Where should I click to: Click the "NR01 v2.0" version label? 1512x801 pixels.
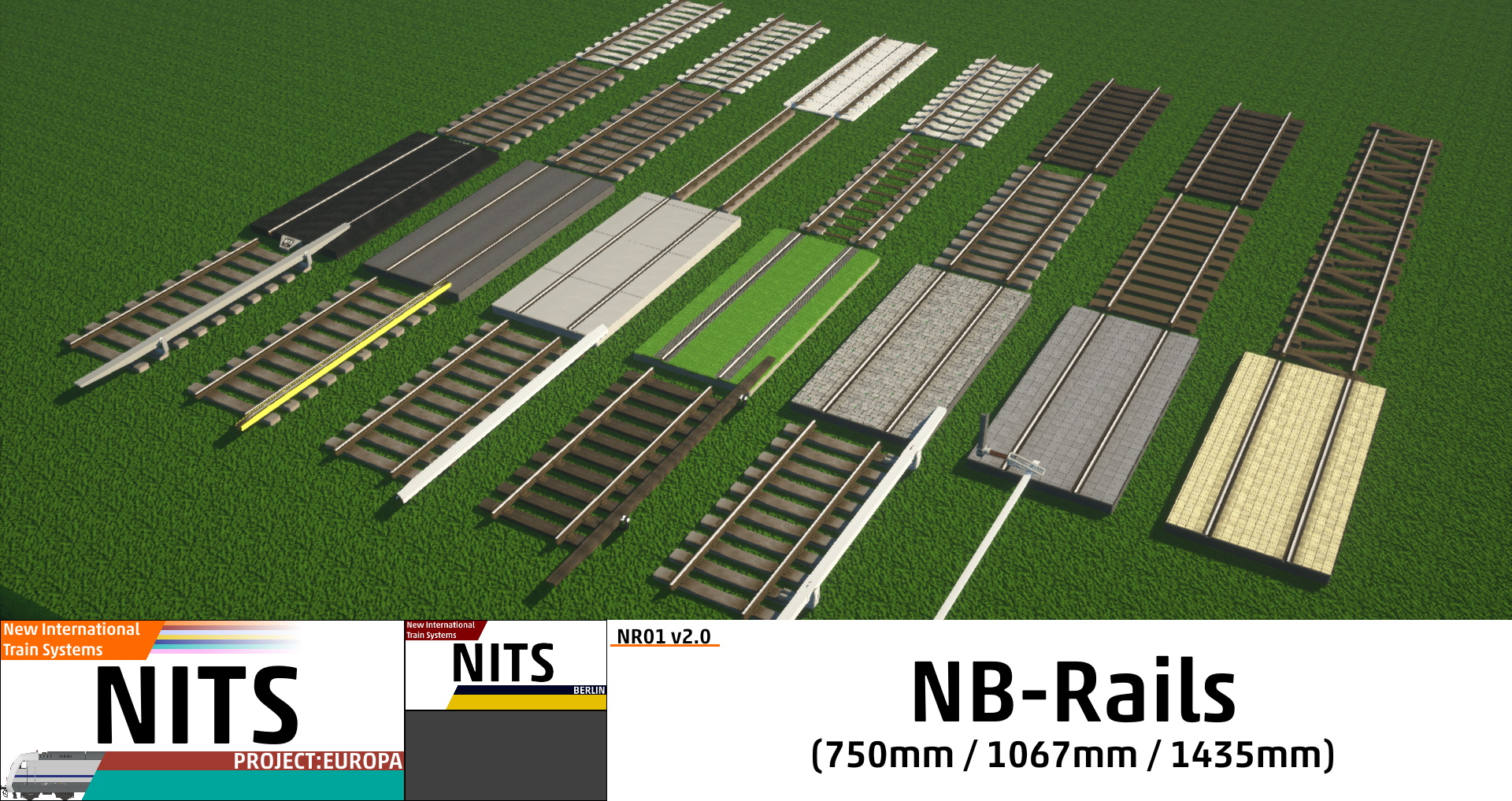pos(664,636)
